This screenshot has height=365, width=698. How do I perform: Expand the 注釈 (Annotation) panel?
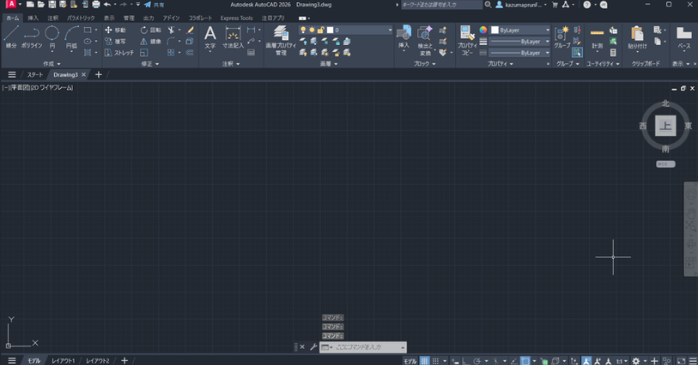231,64
